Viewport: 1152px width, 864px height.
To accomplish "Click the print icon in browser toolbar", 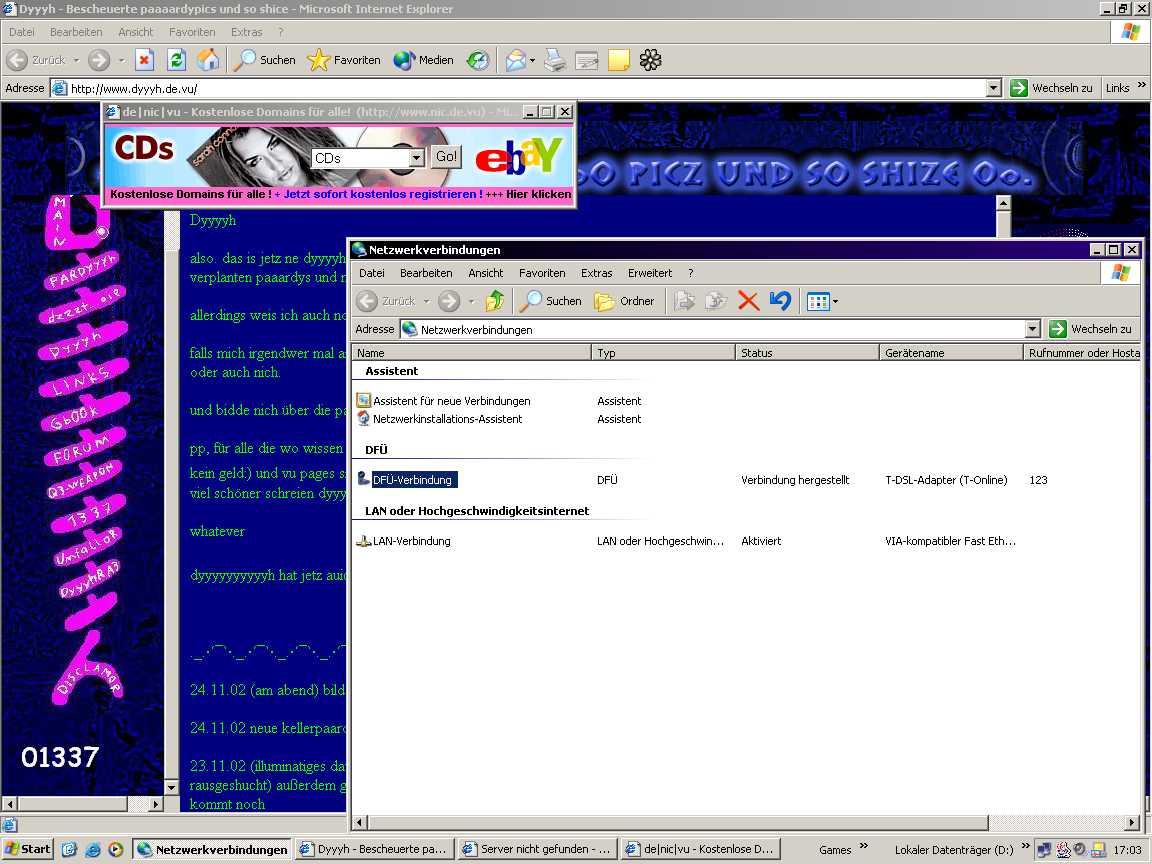I will coord(555,60).
